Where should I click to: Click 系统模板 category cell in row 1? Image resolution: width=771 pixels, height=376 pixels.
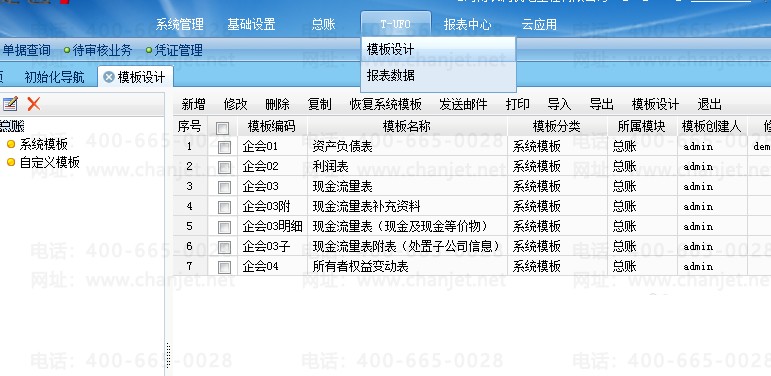(x=557, y=146)
